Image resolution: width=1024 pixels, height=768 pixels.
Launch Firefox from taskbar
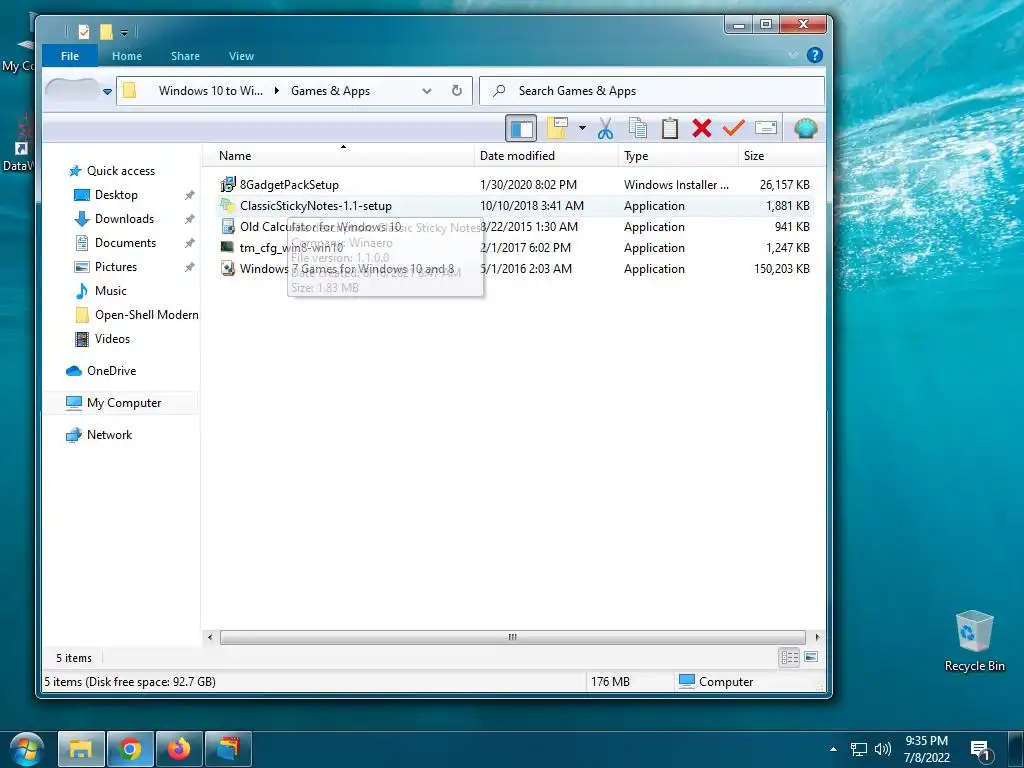[x=179, y=748]
